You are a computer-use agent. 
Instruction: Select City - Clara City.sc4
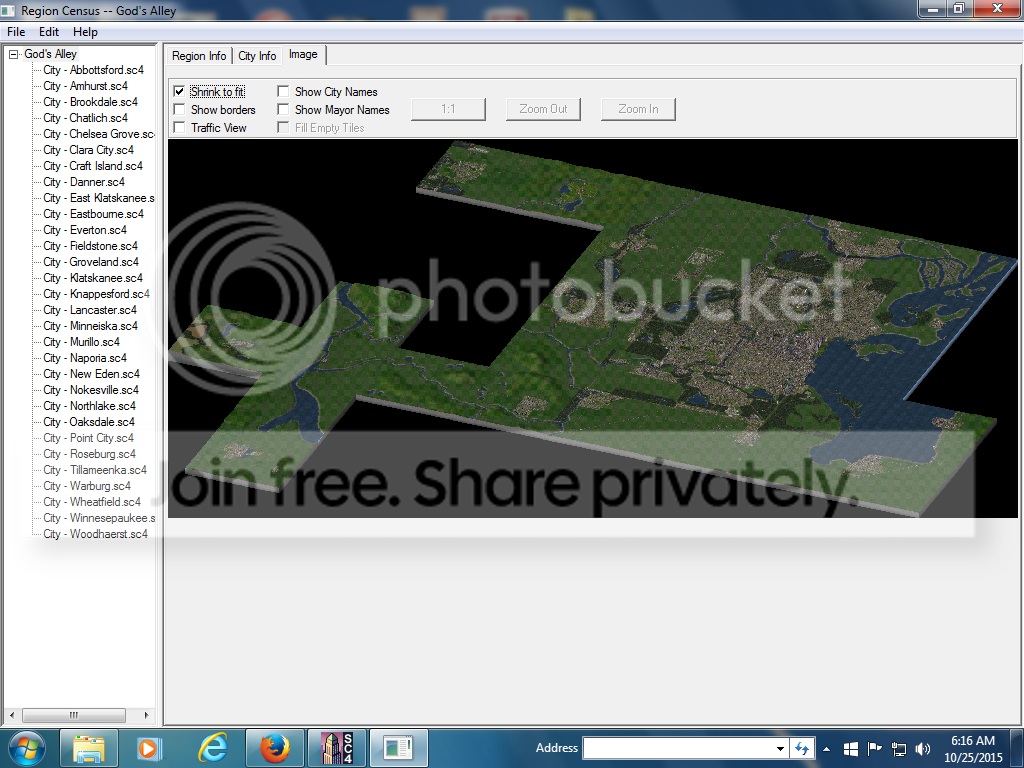coord(88,150)
